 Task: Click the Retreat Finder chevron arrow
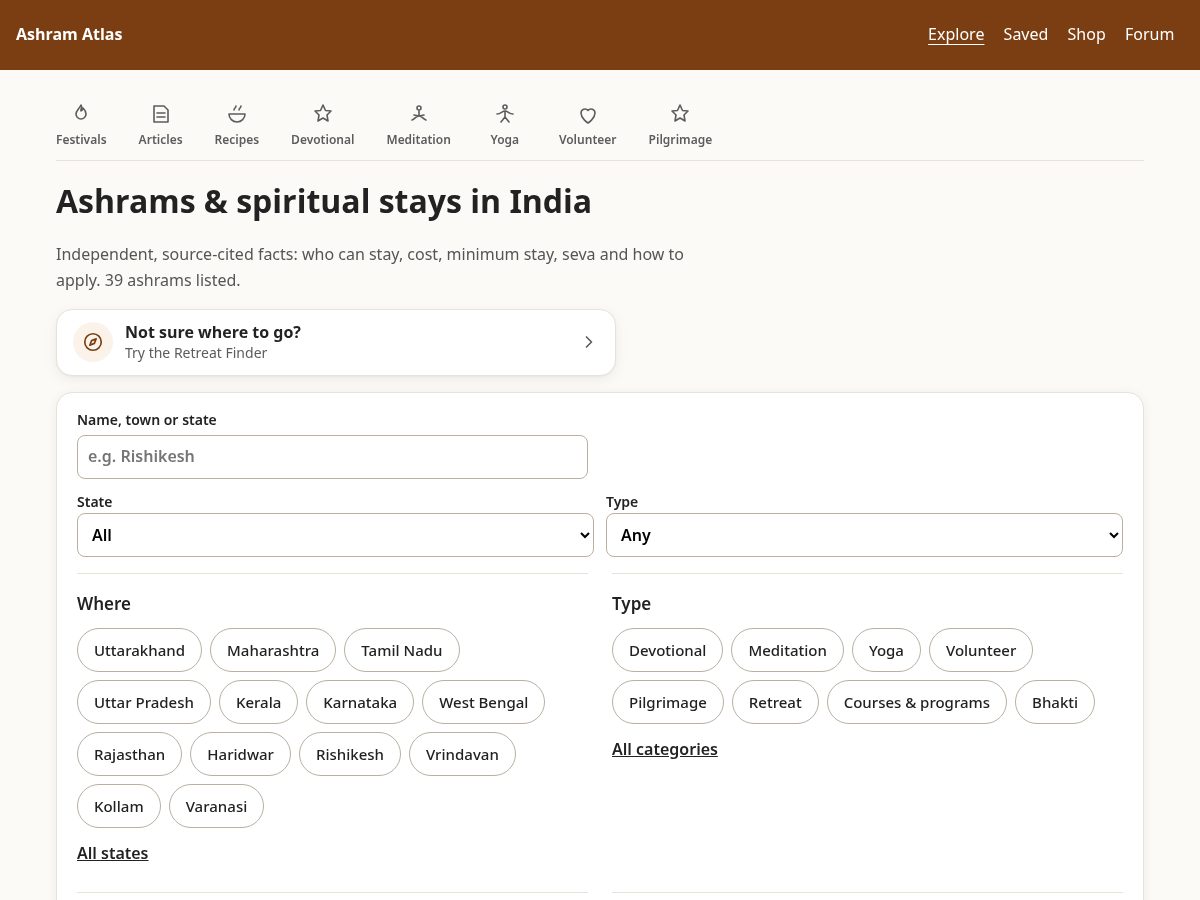[588, 342]
